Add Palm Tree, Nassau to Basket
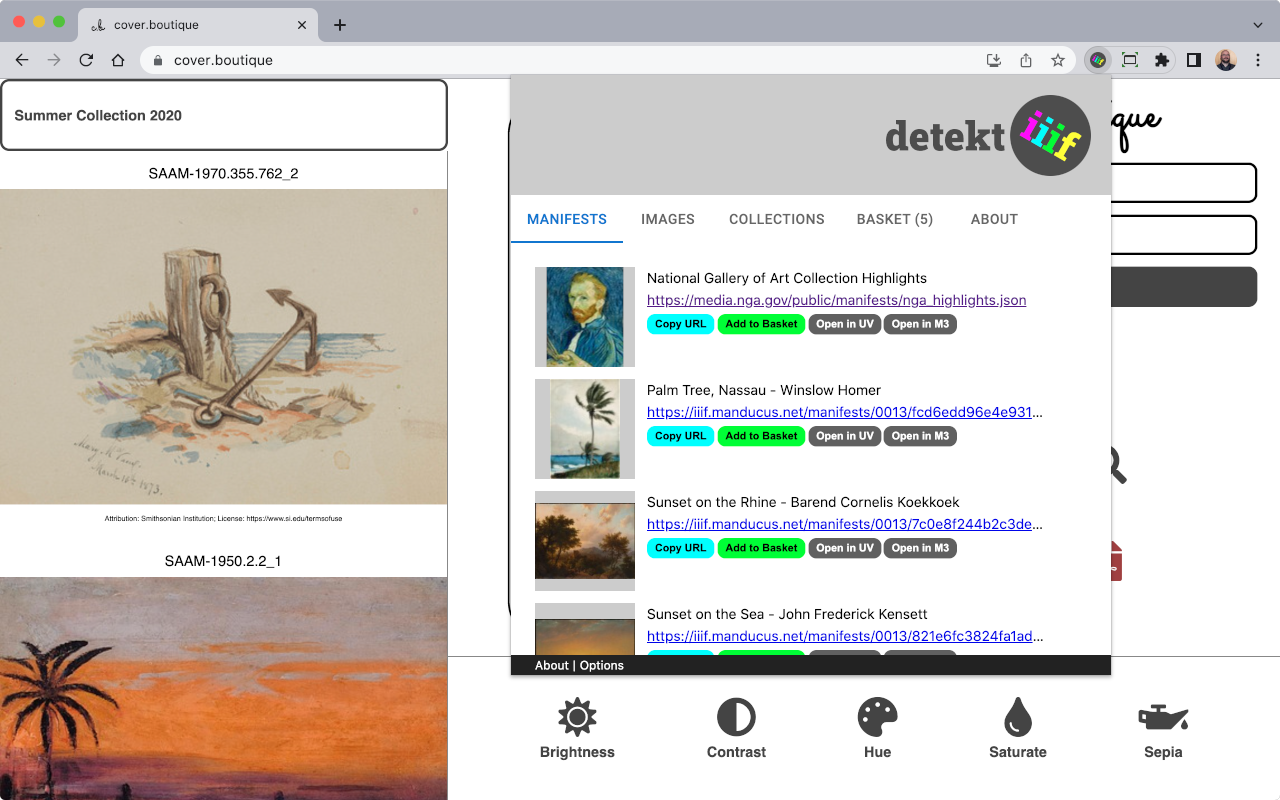The width and height of the screenshot is (1280, 800). [761, 436]
